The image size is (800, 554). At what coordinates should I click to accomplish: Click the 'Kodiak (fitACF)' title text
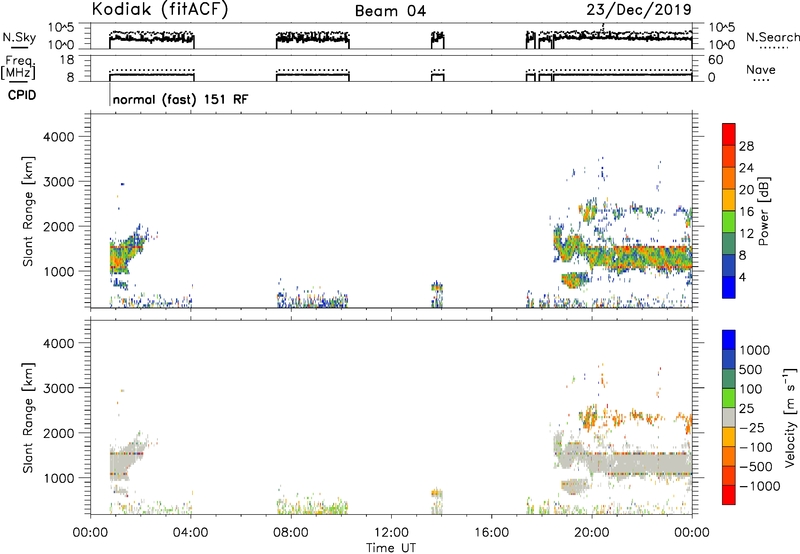(x=160, y=9)
